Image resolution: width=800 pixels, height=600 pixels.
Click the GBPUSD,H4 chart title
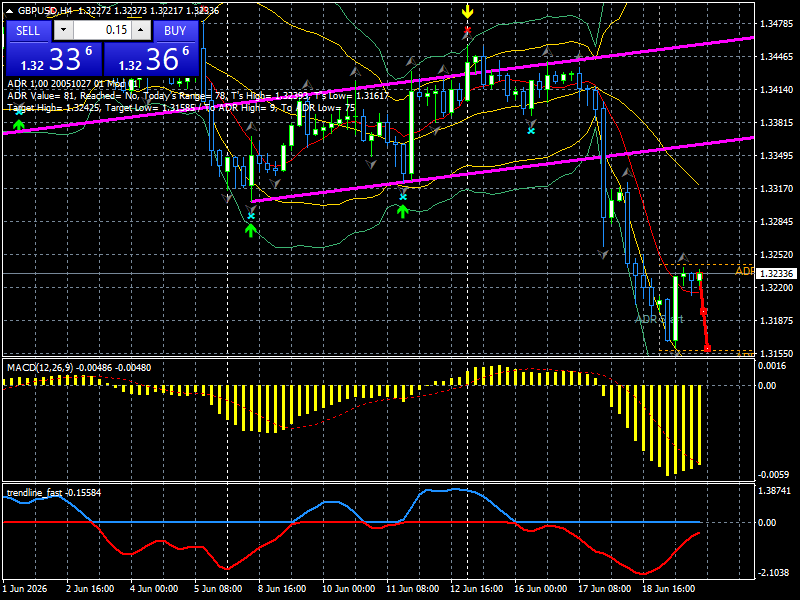tap(44, 11)
